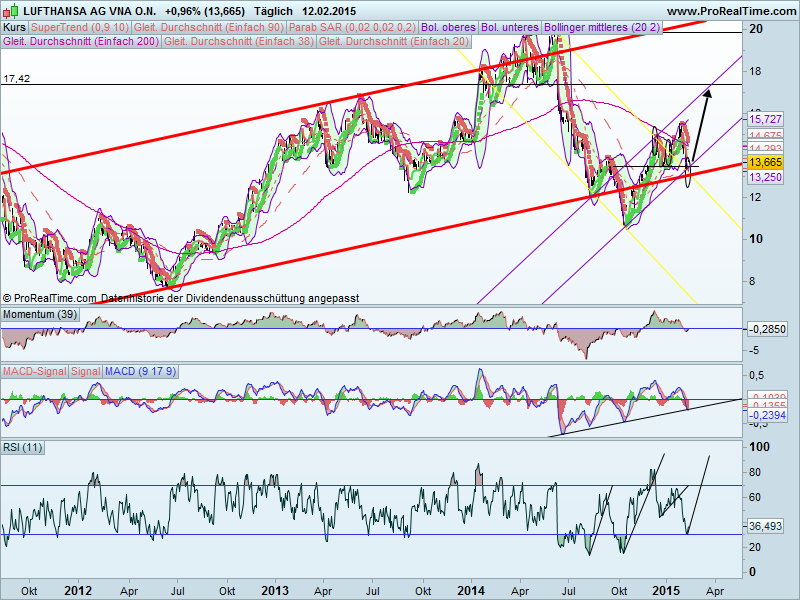Screen dimensions: 800x600
Task: Click the -5 level on Momentum scale
Action: [753, 351]
